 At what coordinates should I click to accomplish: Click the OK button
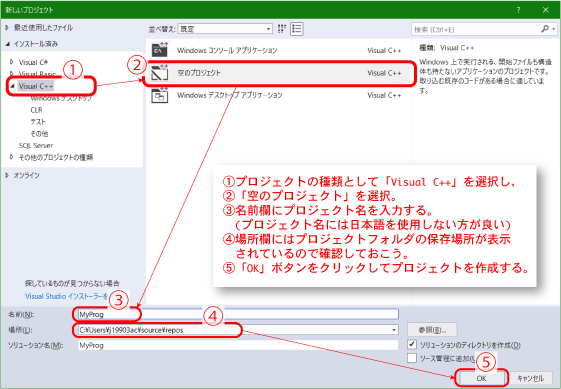(481, 378)
